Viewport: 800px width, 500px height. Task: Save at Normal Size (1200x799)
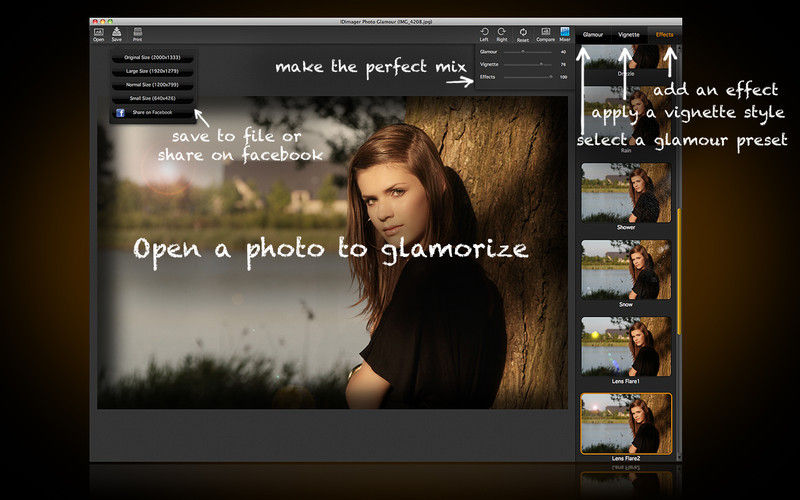[152, 85]
